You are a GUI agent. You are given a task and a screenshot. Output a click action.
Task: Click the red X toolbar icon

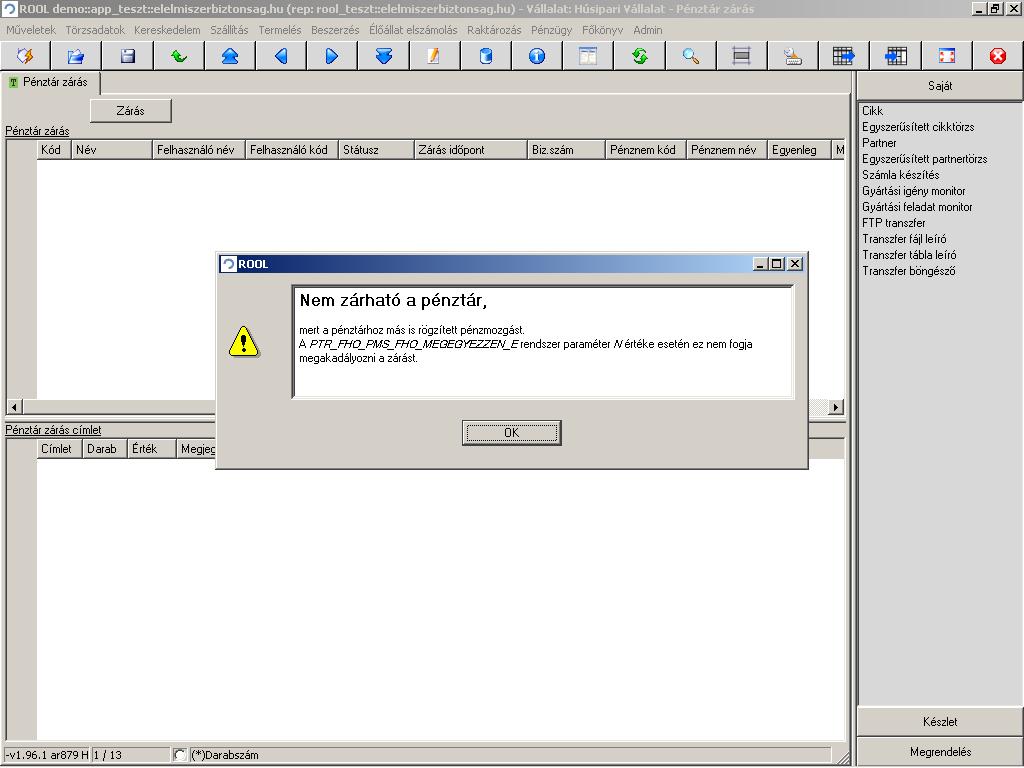click(x=997, y=56)
